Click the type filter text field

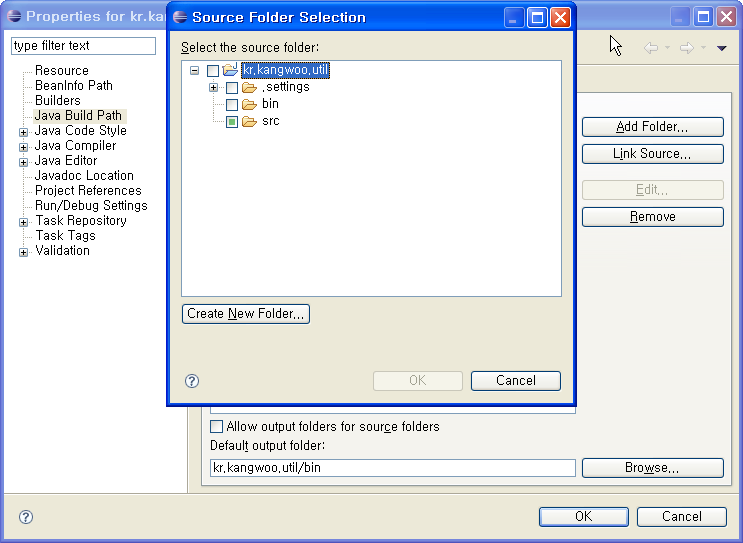point(83,46)
